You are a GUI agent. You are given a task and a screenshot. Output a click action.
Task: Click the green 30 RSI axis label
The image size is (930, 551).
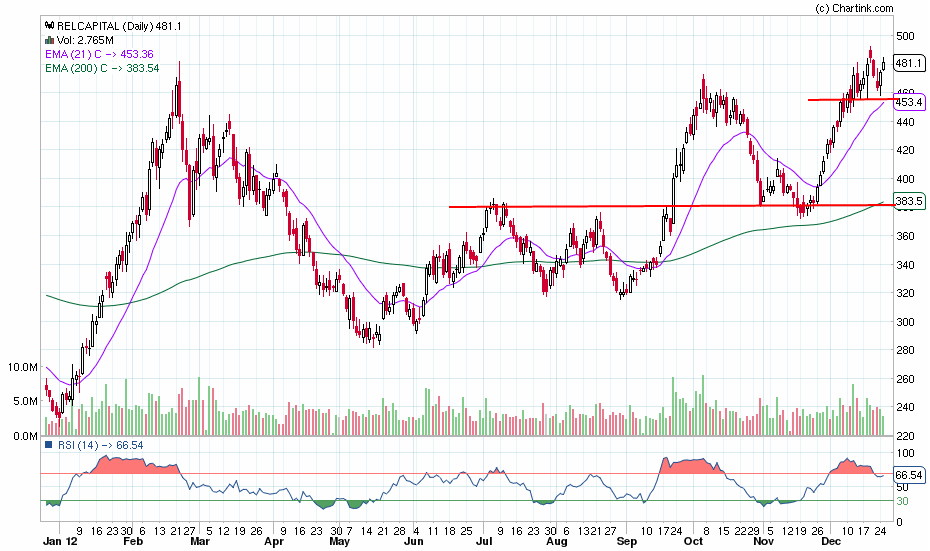[x=902, y=501]
